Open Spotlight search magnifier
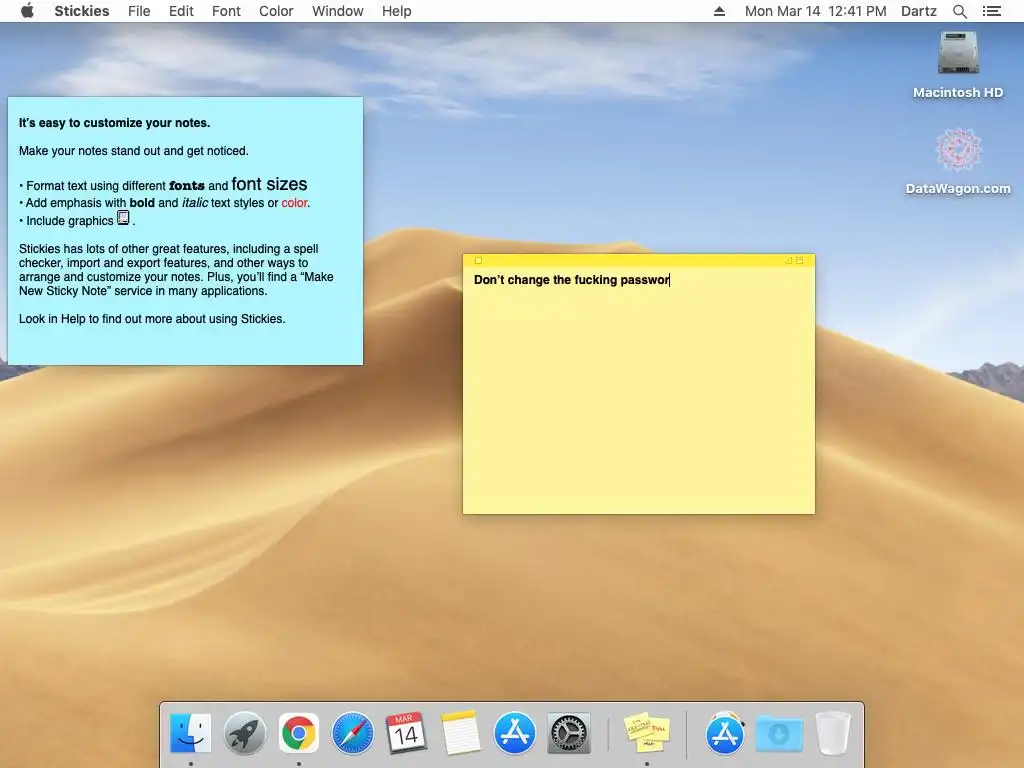This screenshot has height=768, width=1024. [x=959, y=11]
